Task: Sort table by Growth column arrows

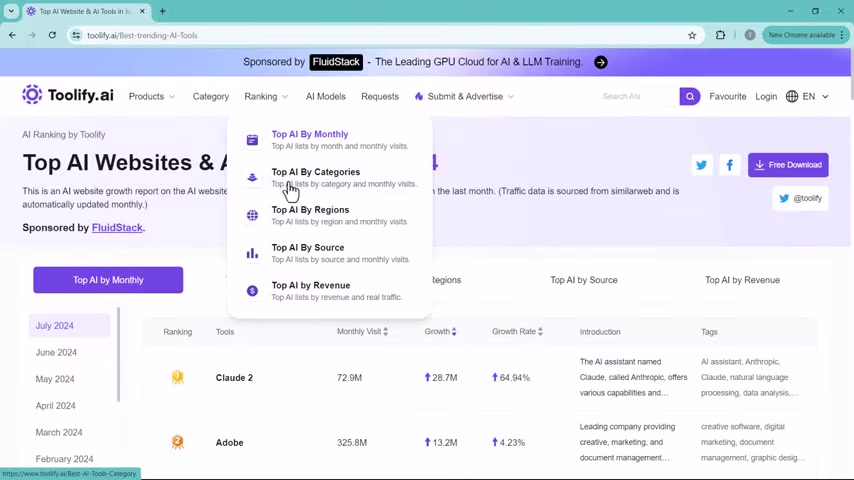Action: [454, 331]
